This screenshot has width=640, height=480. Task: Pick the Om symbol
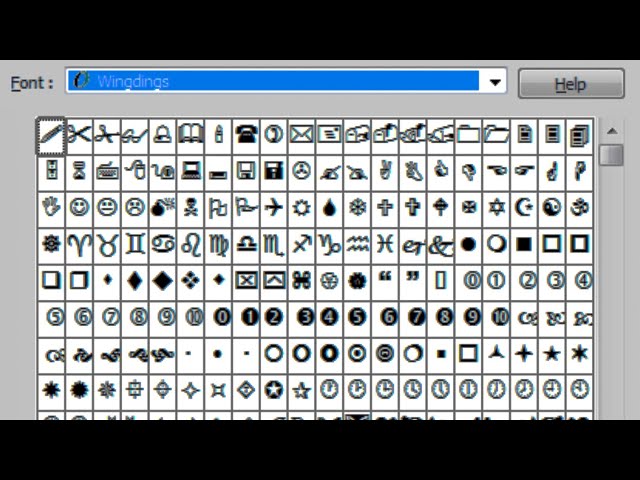(580, 207)
